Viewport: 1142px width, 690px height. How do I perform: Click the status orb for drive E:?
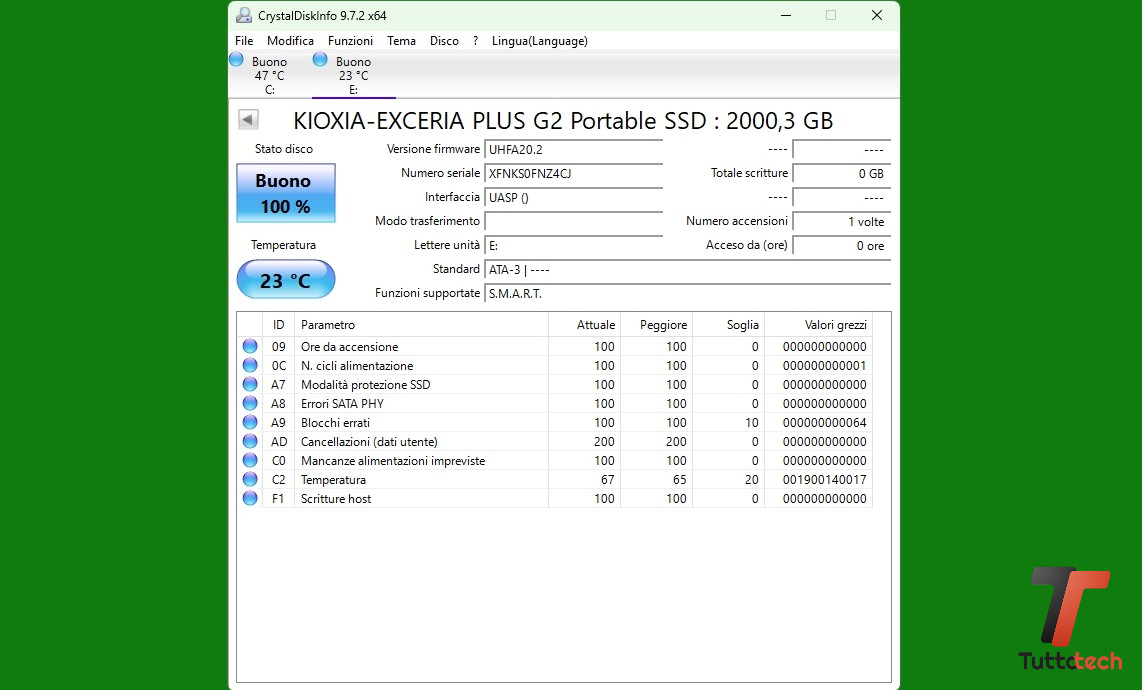[x=320, y=60]
